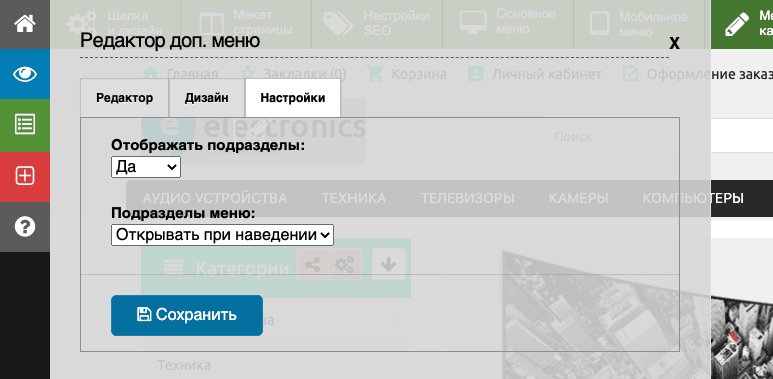
Task: Click the green pencil edit icon at top right
Action: pos(737,24)
